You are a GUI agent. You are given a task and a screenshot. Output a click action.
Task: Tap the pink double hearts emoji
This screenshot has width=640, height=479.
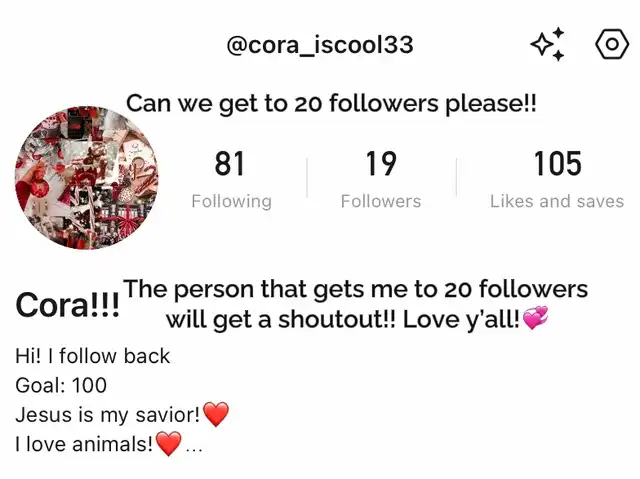click(535, 318)
